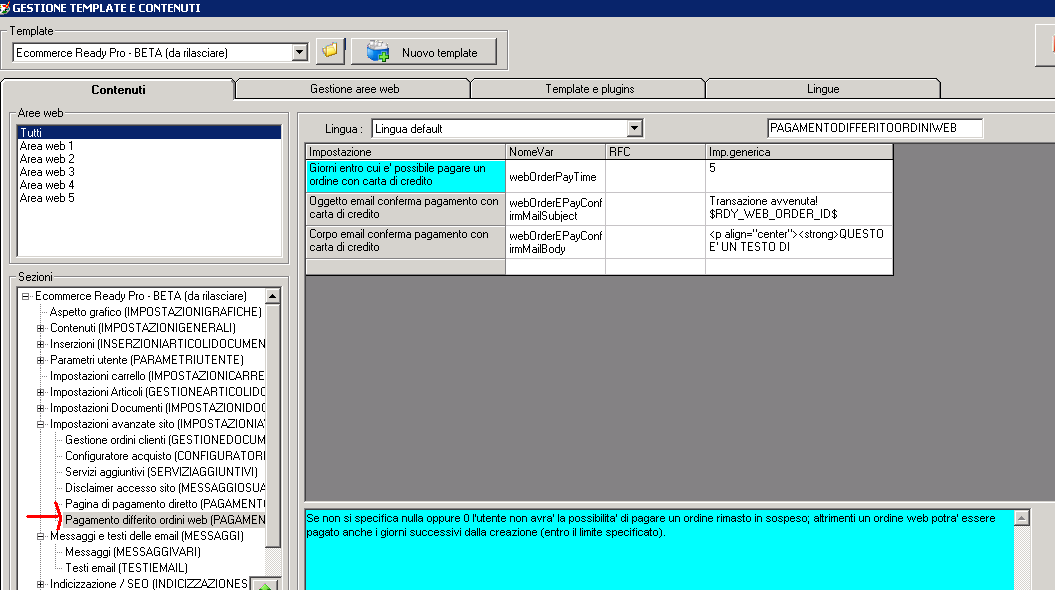The height and width of the screenshot is (590, 1055).
Task: Click the NomeVar column header
Action: pyautogui.click(x=555, y=152)
